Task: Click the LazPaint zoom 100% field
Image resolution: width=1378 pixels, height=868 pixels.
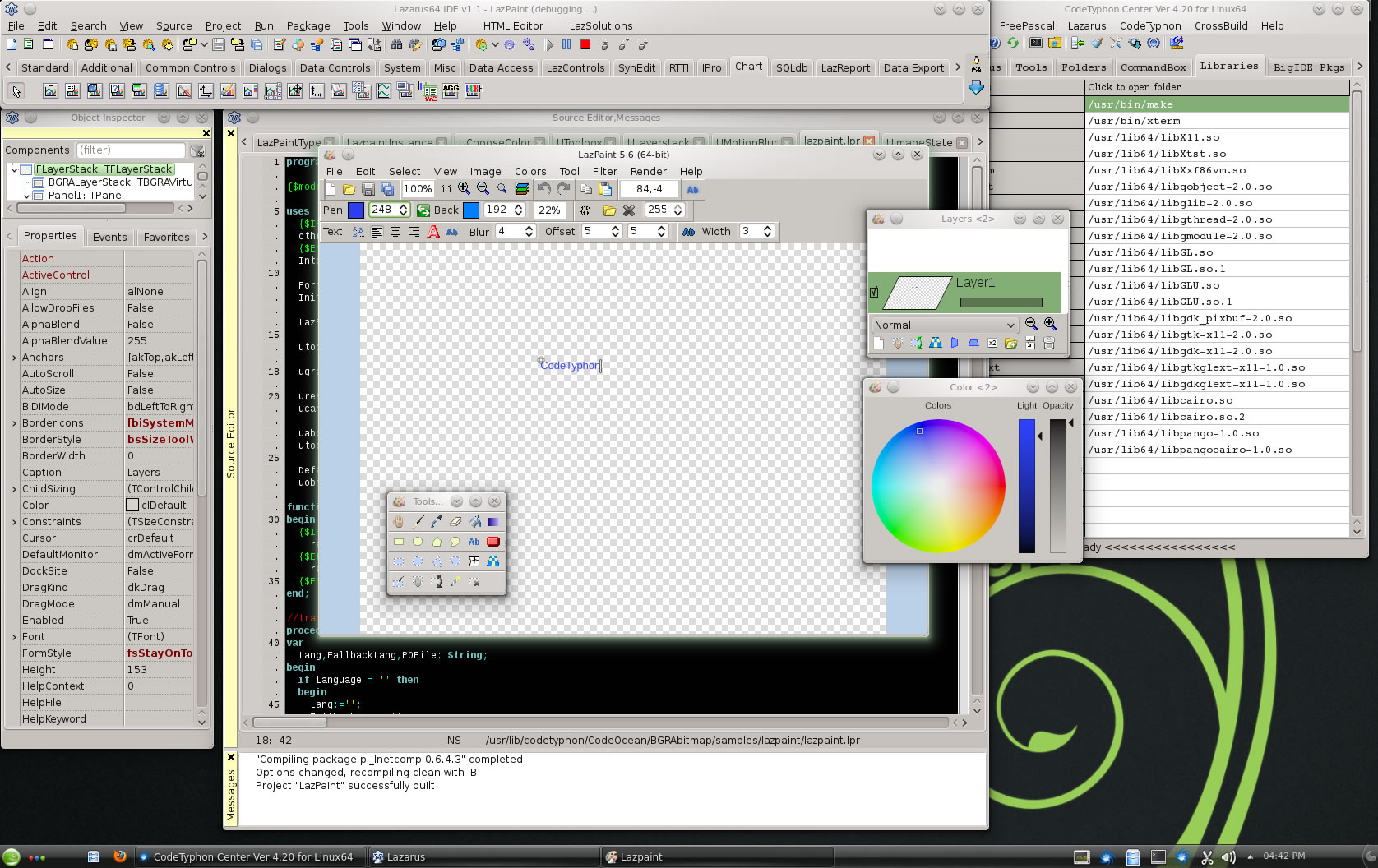Action: (x=418, y=189)
